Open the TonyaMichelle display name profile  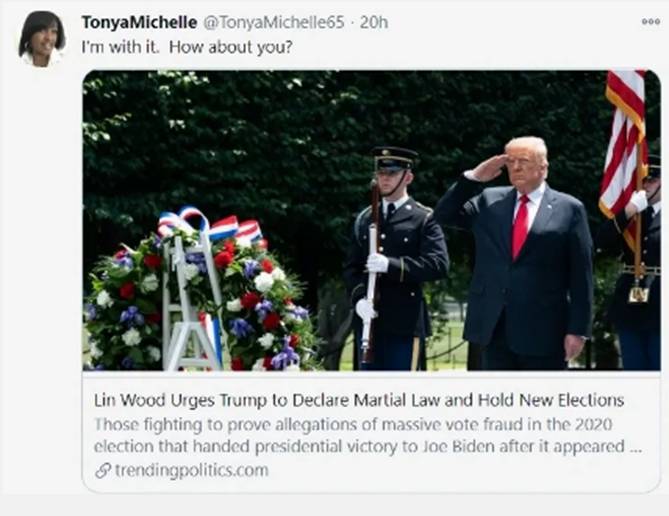[x=139, y=22]
